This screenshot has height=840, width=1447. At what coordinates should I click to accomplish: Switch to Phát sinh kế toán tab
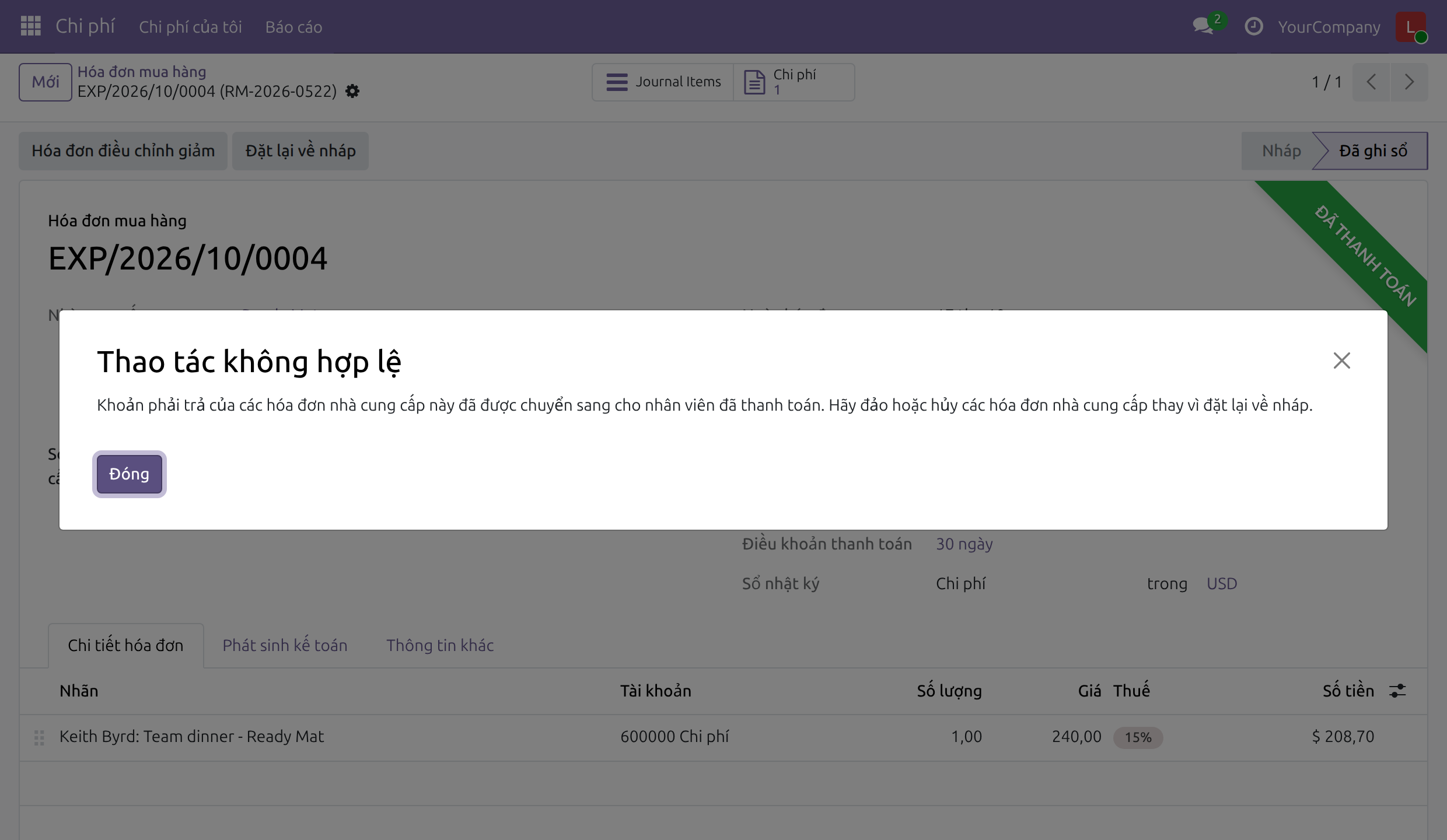pos(285,645)
